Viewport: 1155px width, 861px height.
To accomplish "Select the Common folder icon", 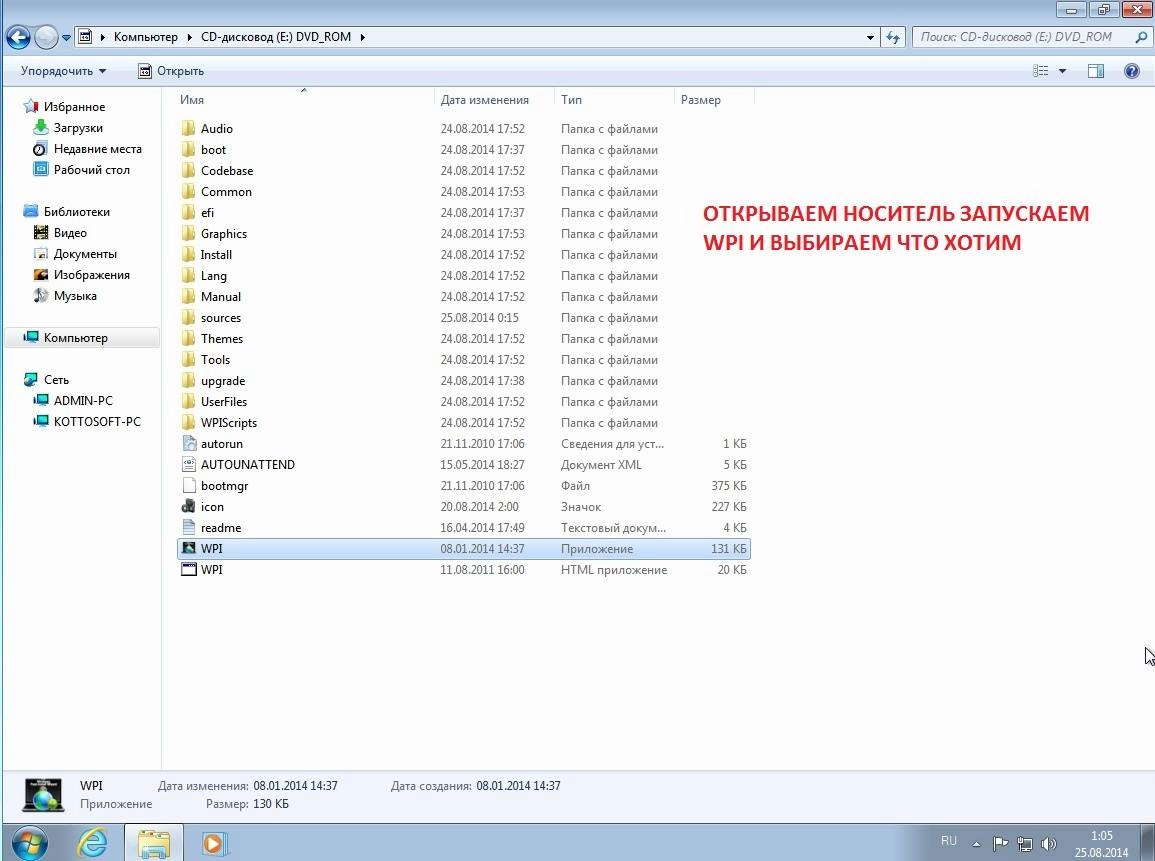I will click(189, 191).
